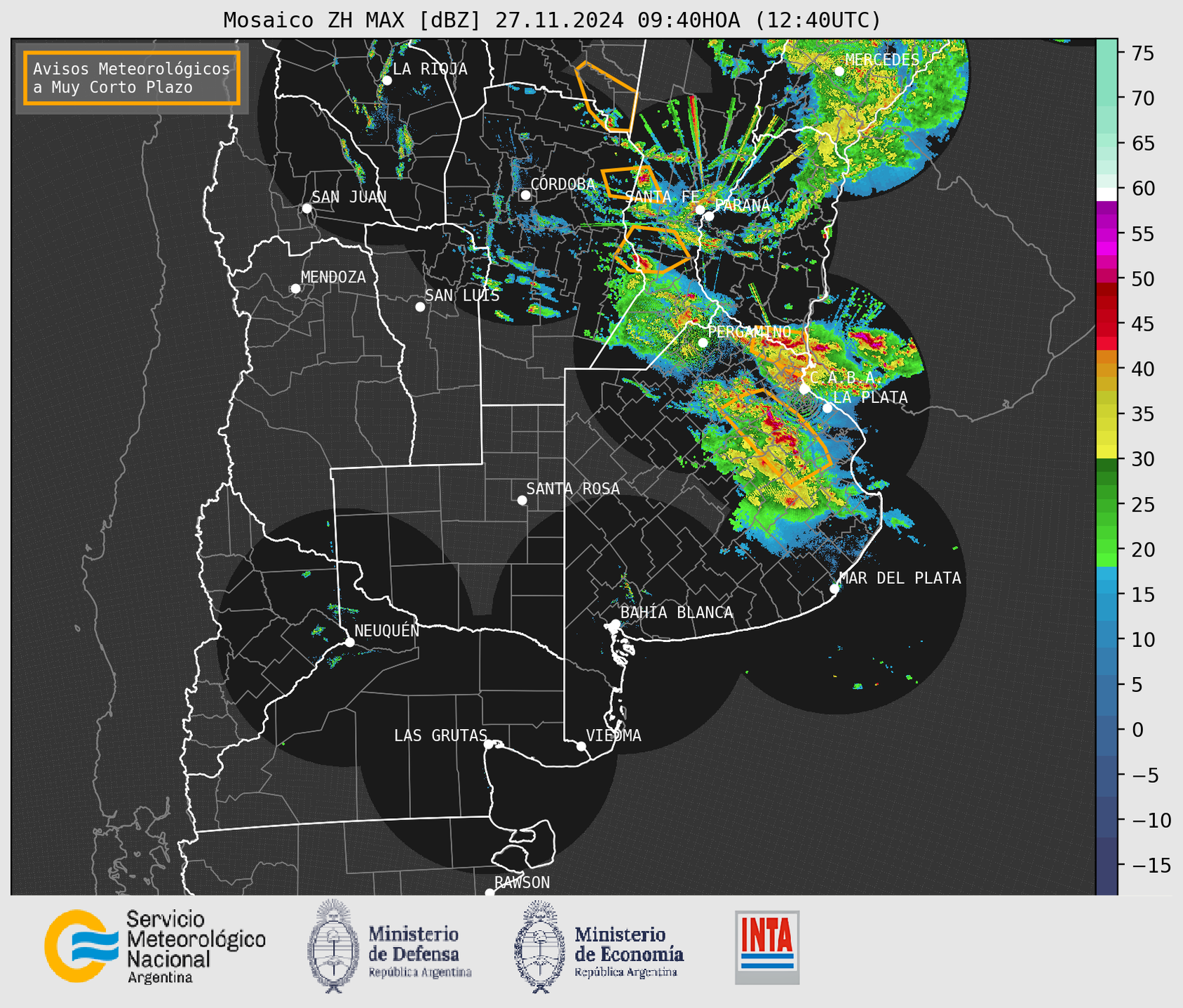Click the green 25 dBZ color band
This screenshot has height=1008, width=1183.
point(1107,504)
